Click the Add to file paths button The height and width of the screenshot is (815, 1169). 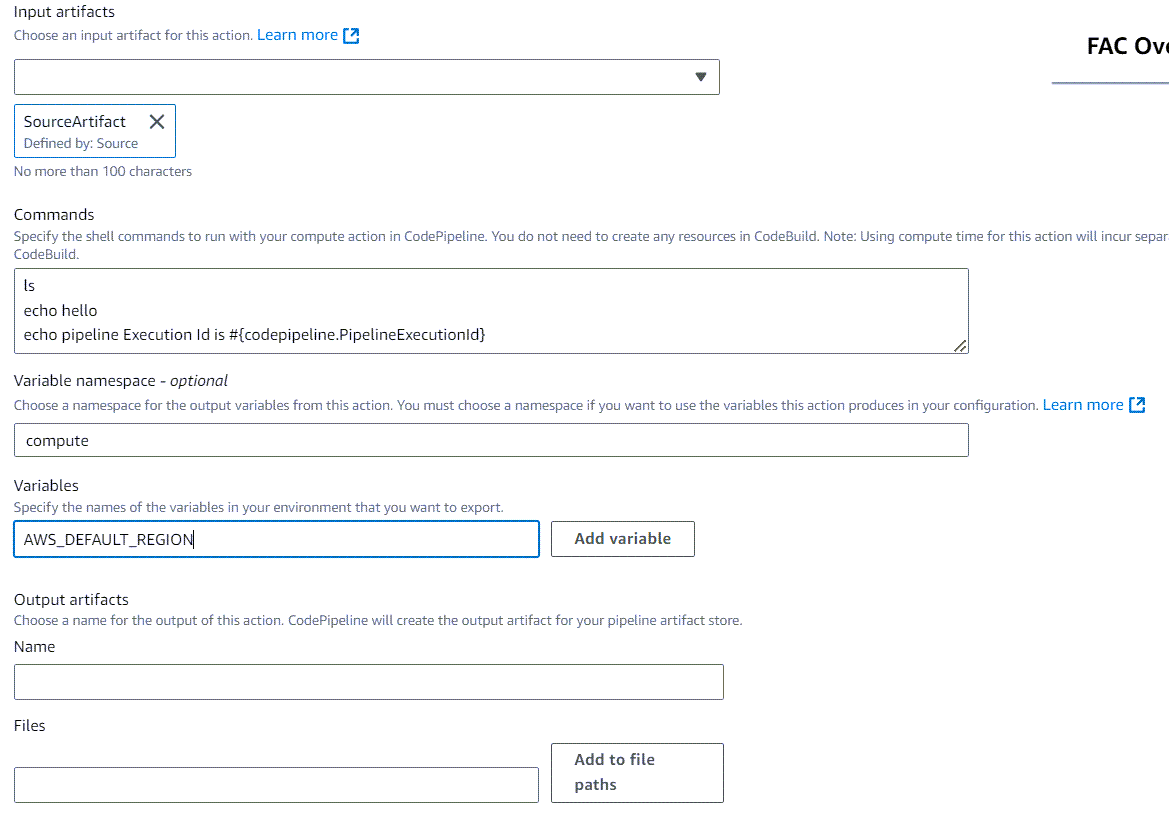click(637, 772)
